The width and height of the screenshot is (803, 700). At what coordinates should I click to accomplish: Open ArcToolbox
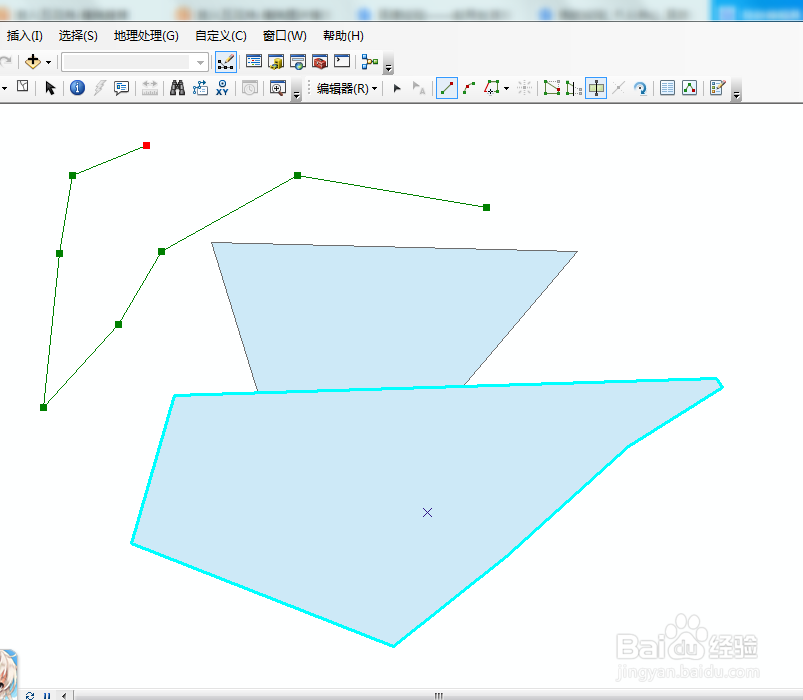(x=320, y=62)
